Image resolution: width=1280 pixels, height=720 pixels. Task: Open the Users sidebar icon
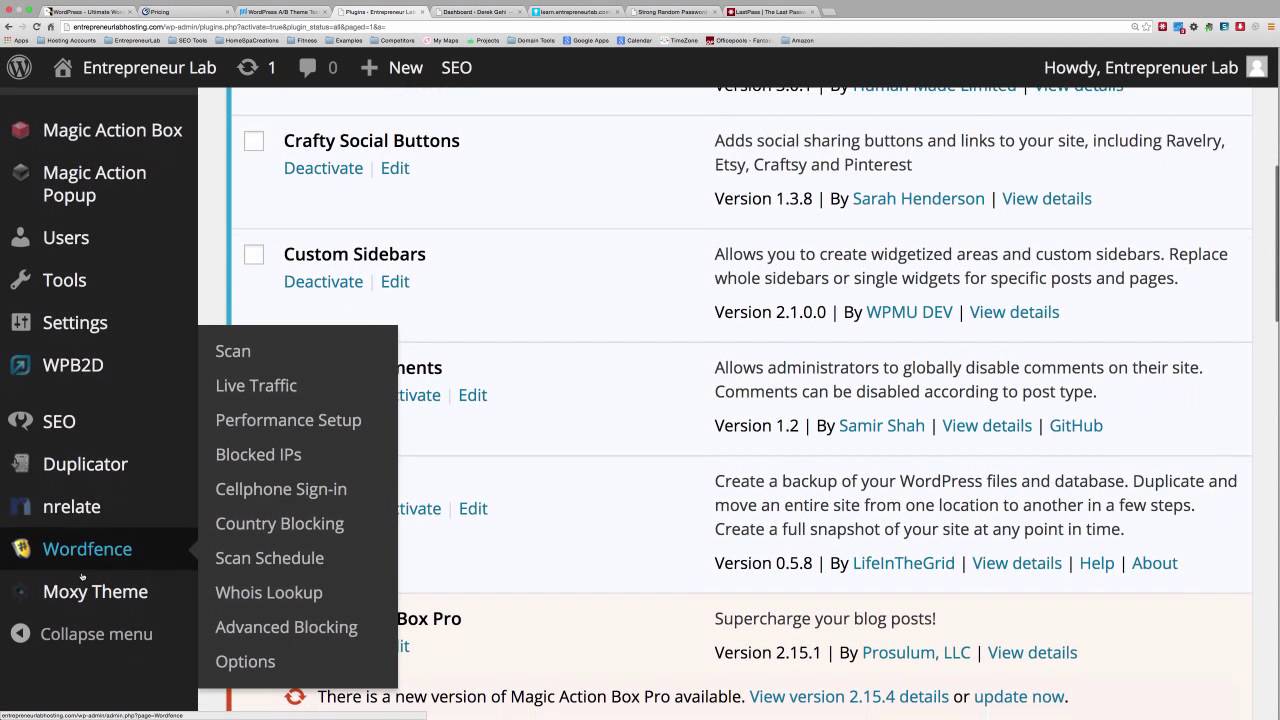(x=20, y=238)
